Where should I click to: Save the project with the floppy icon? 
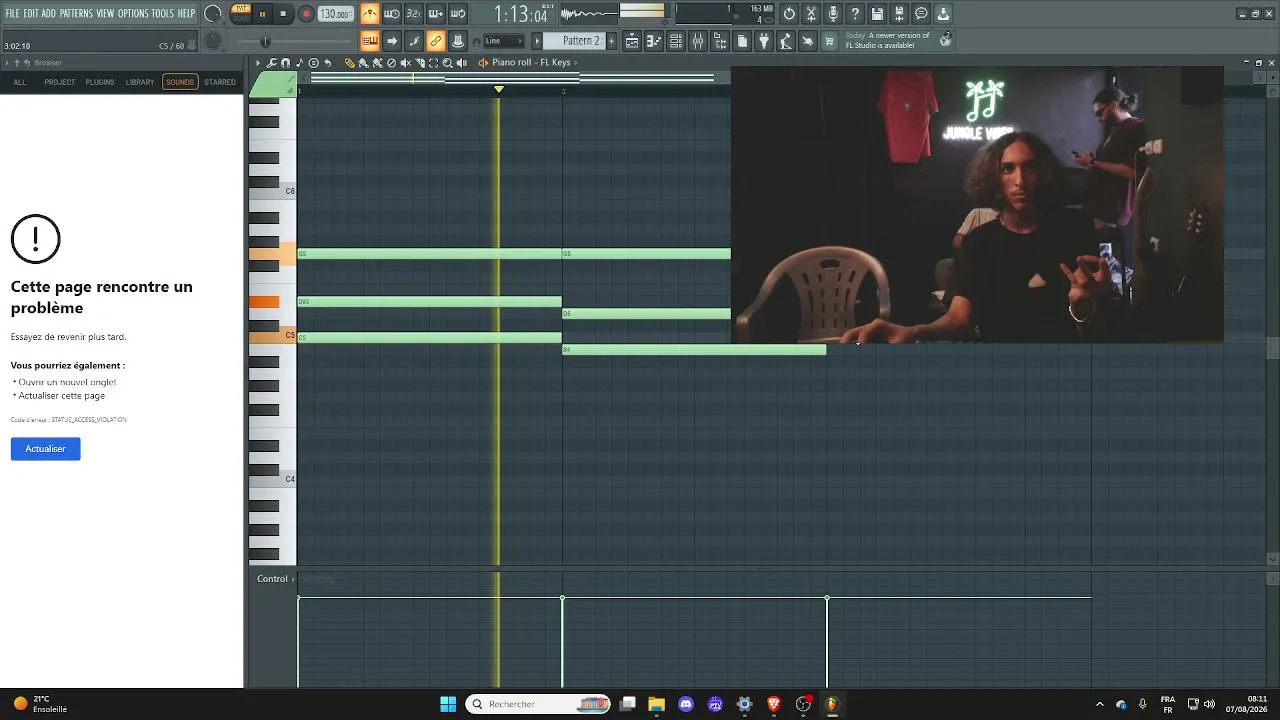[x=877, y=14]
